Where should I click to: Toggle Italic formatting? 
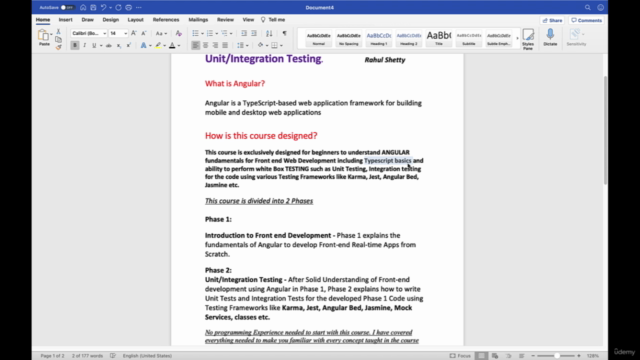84,45
